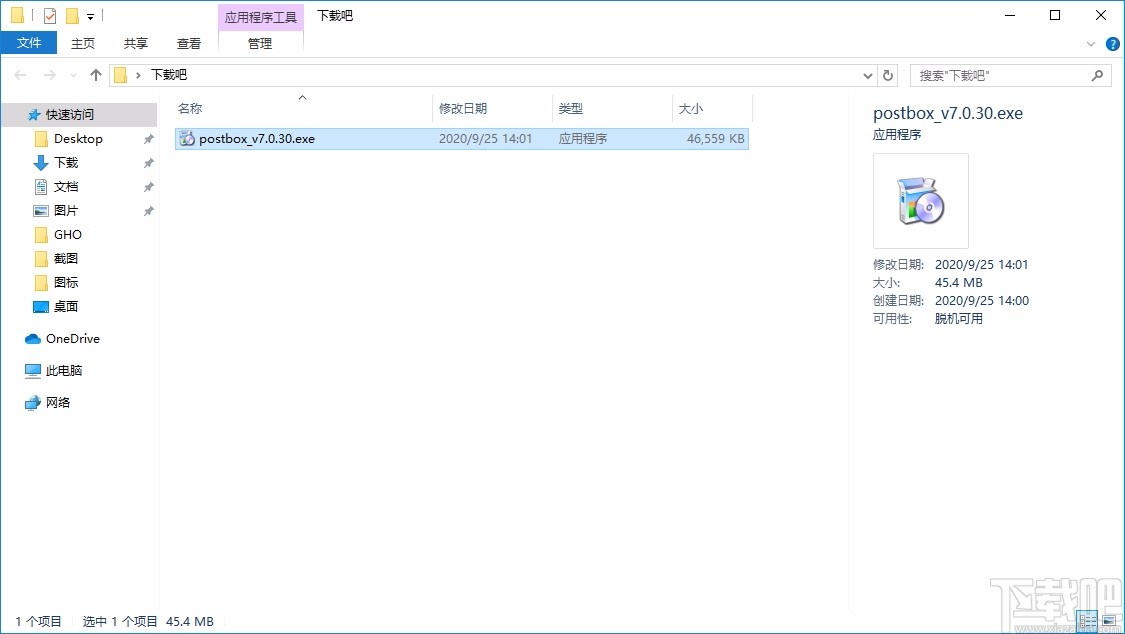The image size is (1125, 634).
Task: Open the address bar history dropdown
Action: coord(867,75)
